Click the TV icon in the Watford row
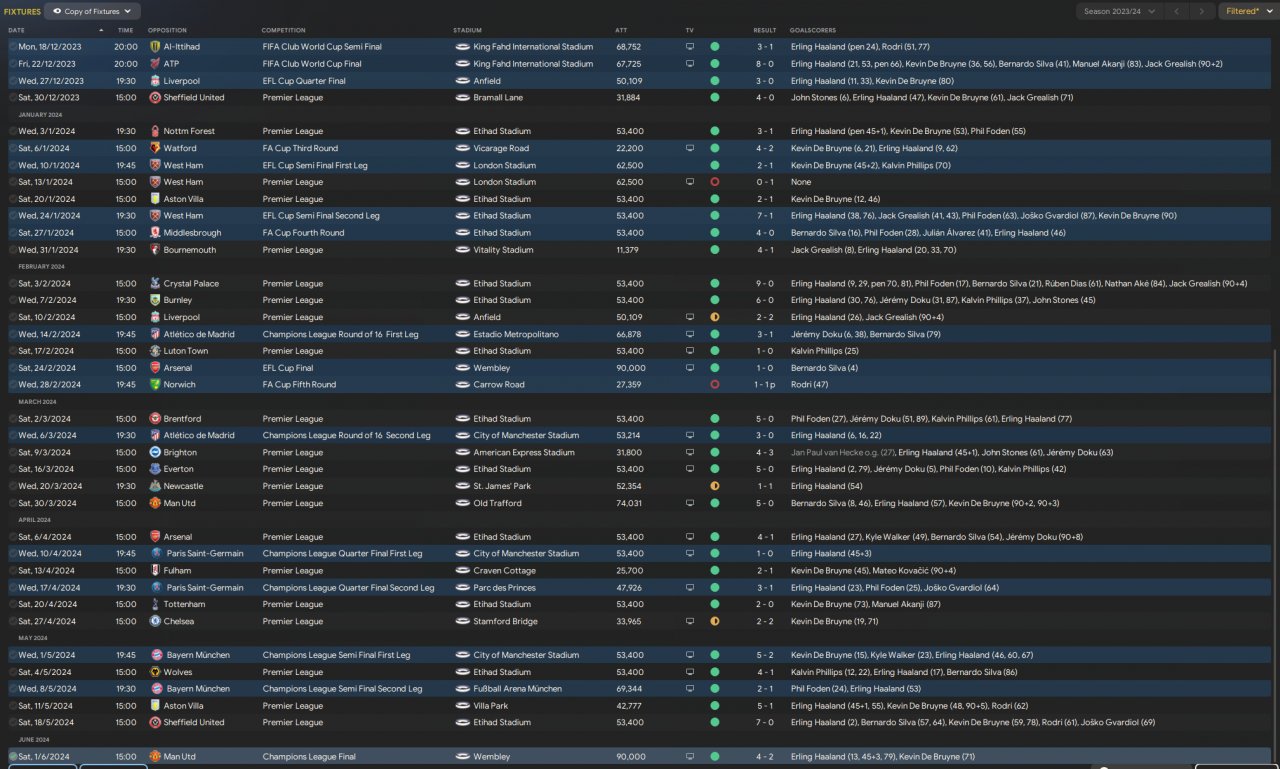 click(x=690, y=148)
